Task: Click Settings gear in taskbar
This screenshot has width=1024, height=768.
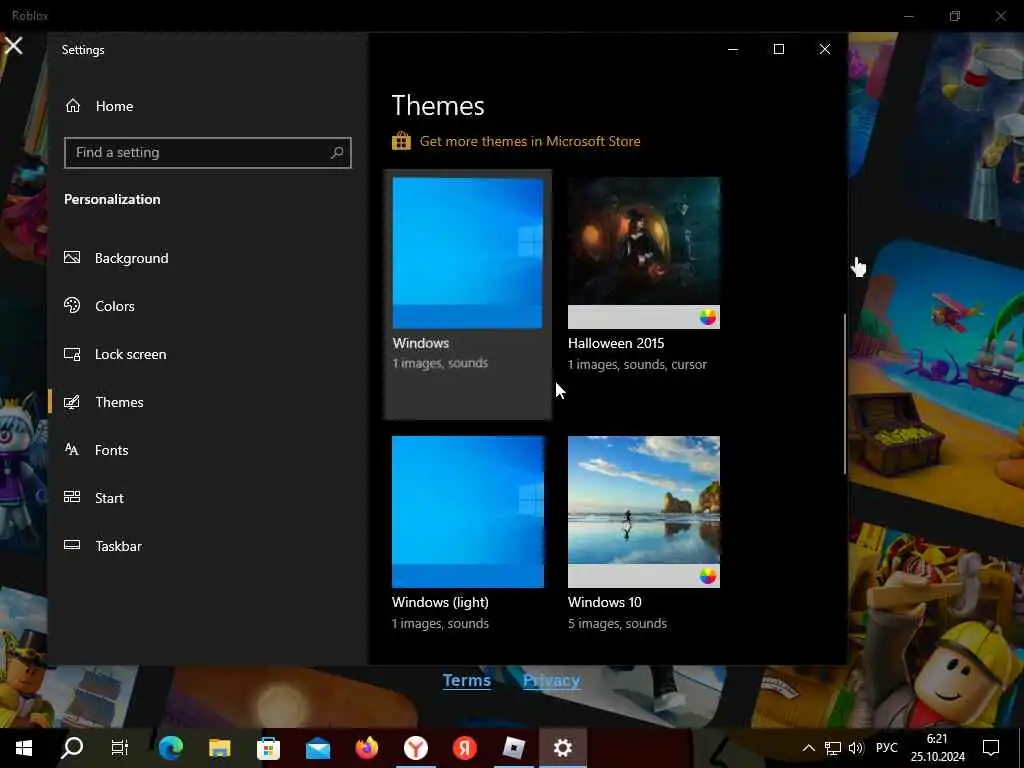Action: [562, 748]
